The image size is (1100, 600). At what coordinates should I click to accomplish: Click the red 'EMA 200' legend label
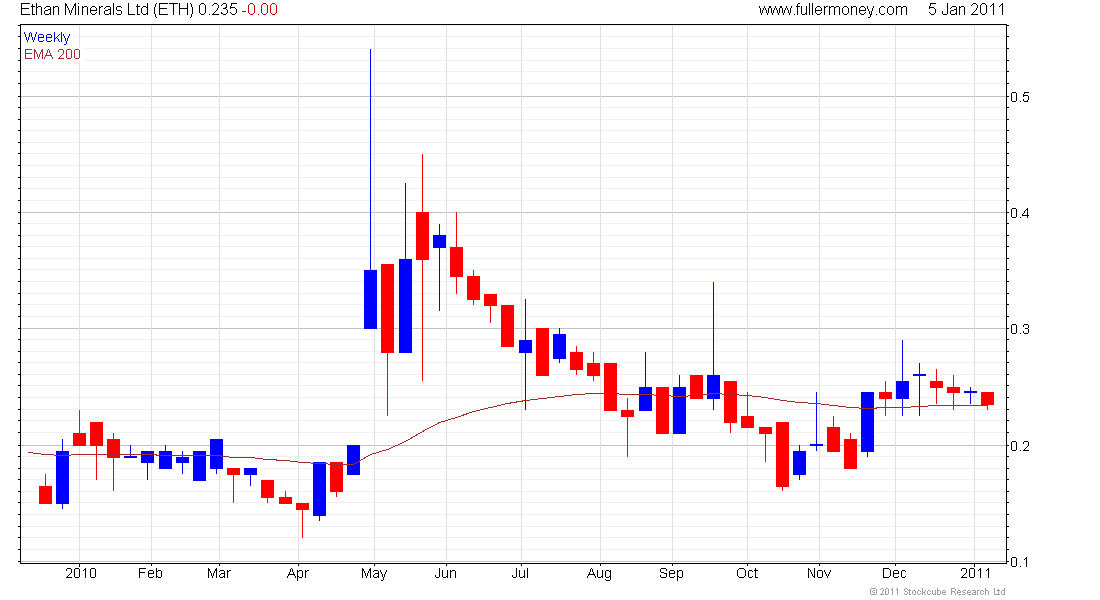point(52,54)
